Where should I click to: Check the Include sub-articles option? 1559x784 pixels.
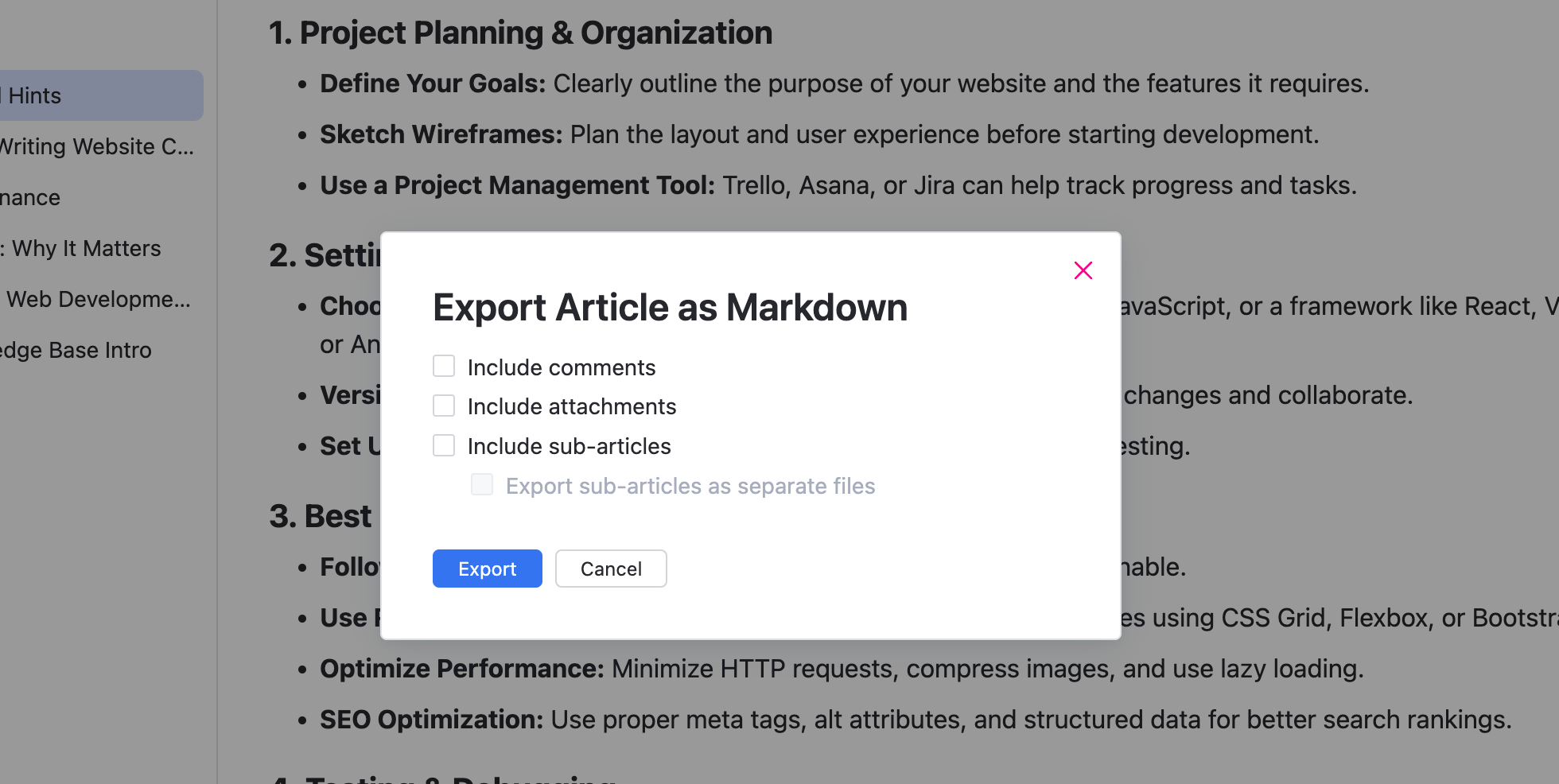(444, 445)
